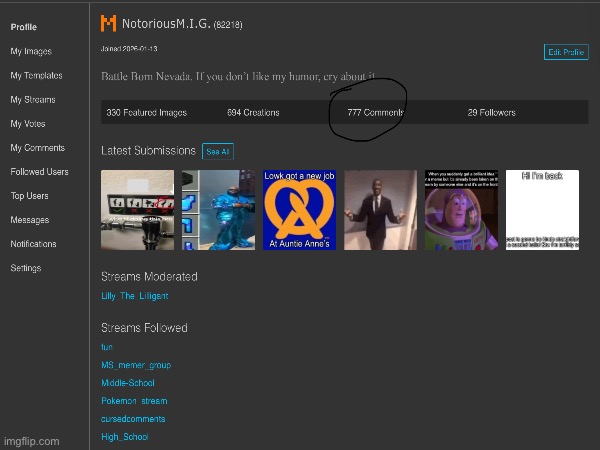Open My Comments in sidebar

pyautogui.click(x=38, y=148)
